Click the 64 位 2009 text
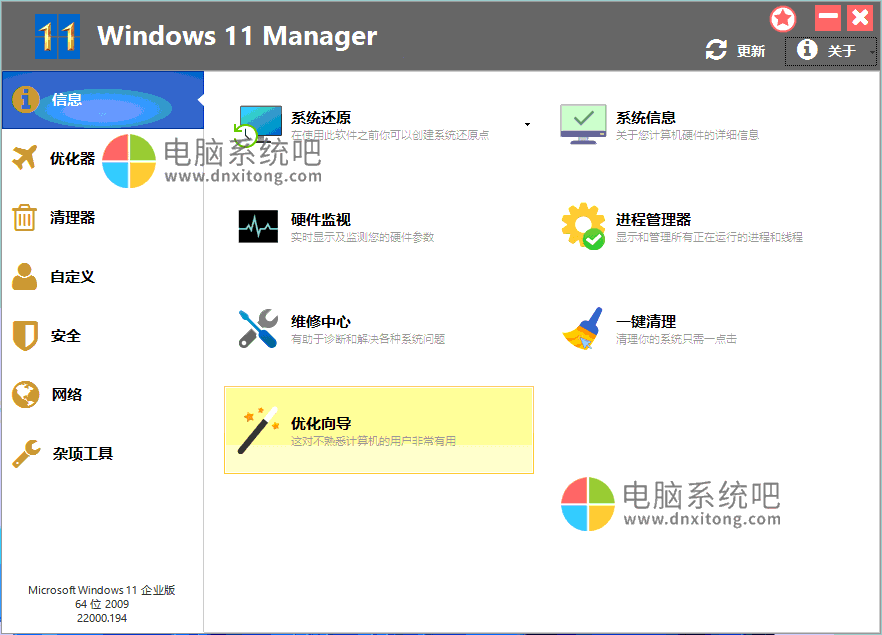The height and width of the screenshot is (635, 882). click(x=102, y=604)
